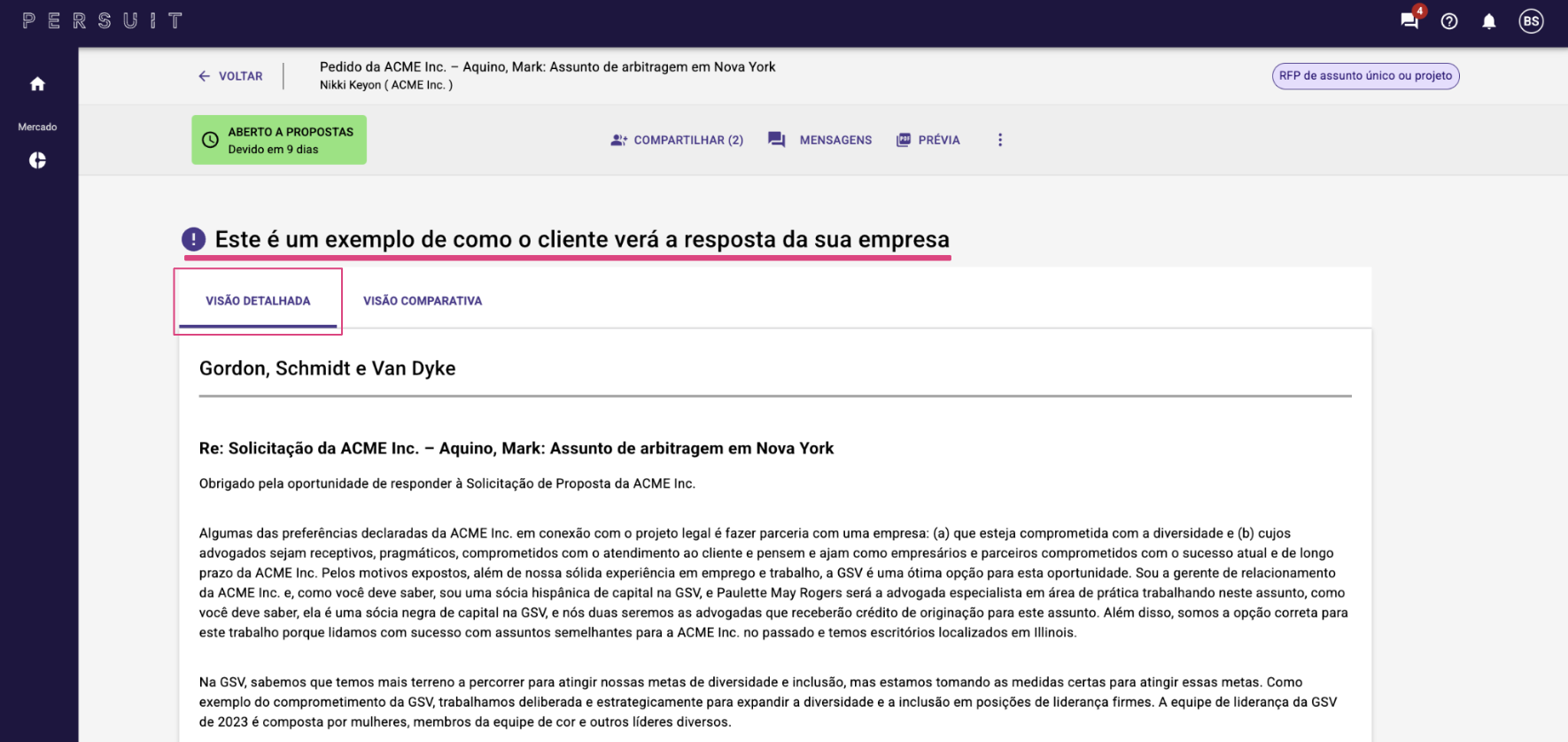Viewport: 1568px width, 742px height.
Task: Open the help question mark icon
Action: (x=1449, y=21)
